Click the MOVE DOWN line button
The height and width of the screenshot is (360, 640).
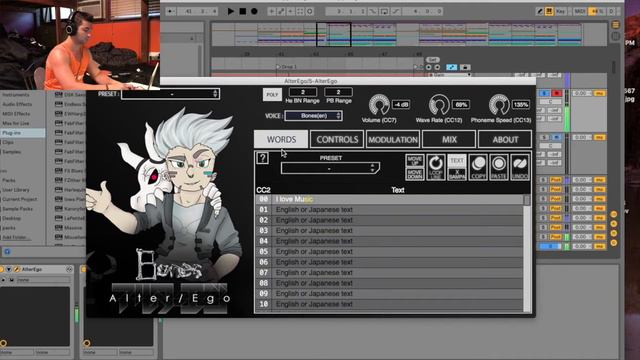pyautogui.click(x=415, y=174)
